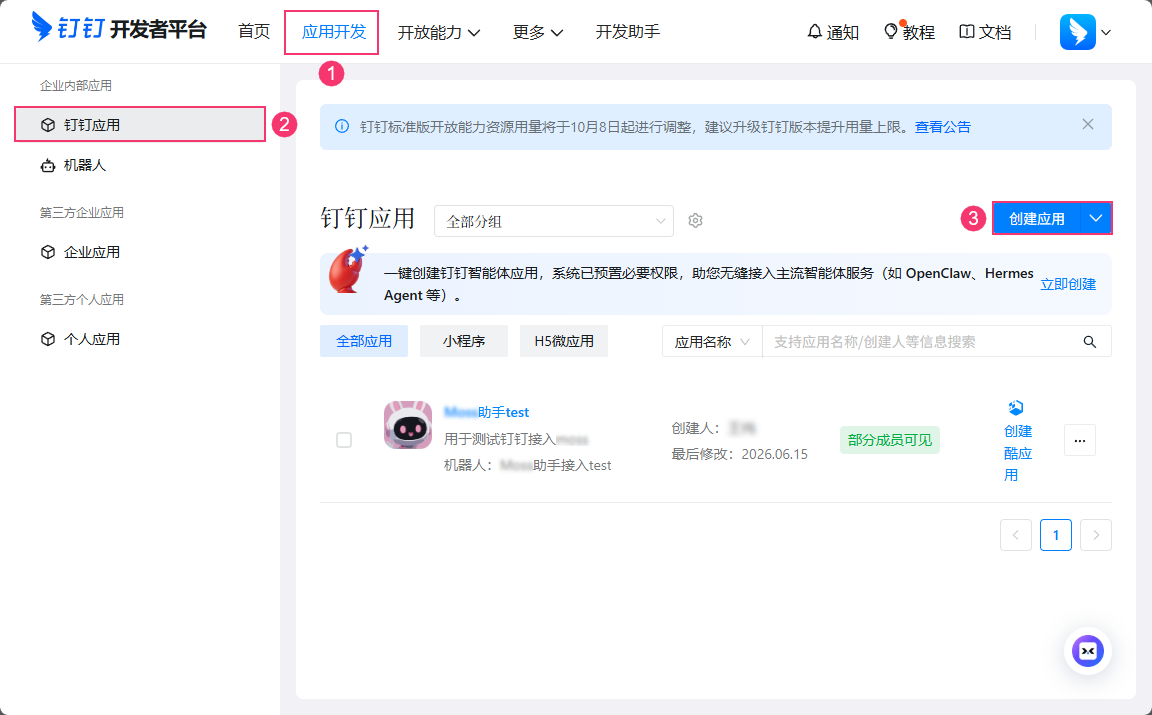Click the search magnifier icon

(x=1090, y=342)
